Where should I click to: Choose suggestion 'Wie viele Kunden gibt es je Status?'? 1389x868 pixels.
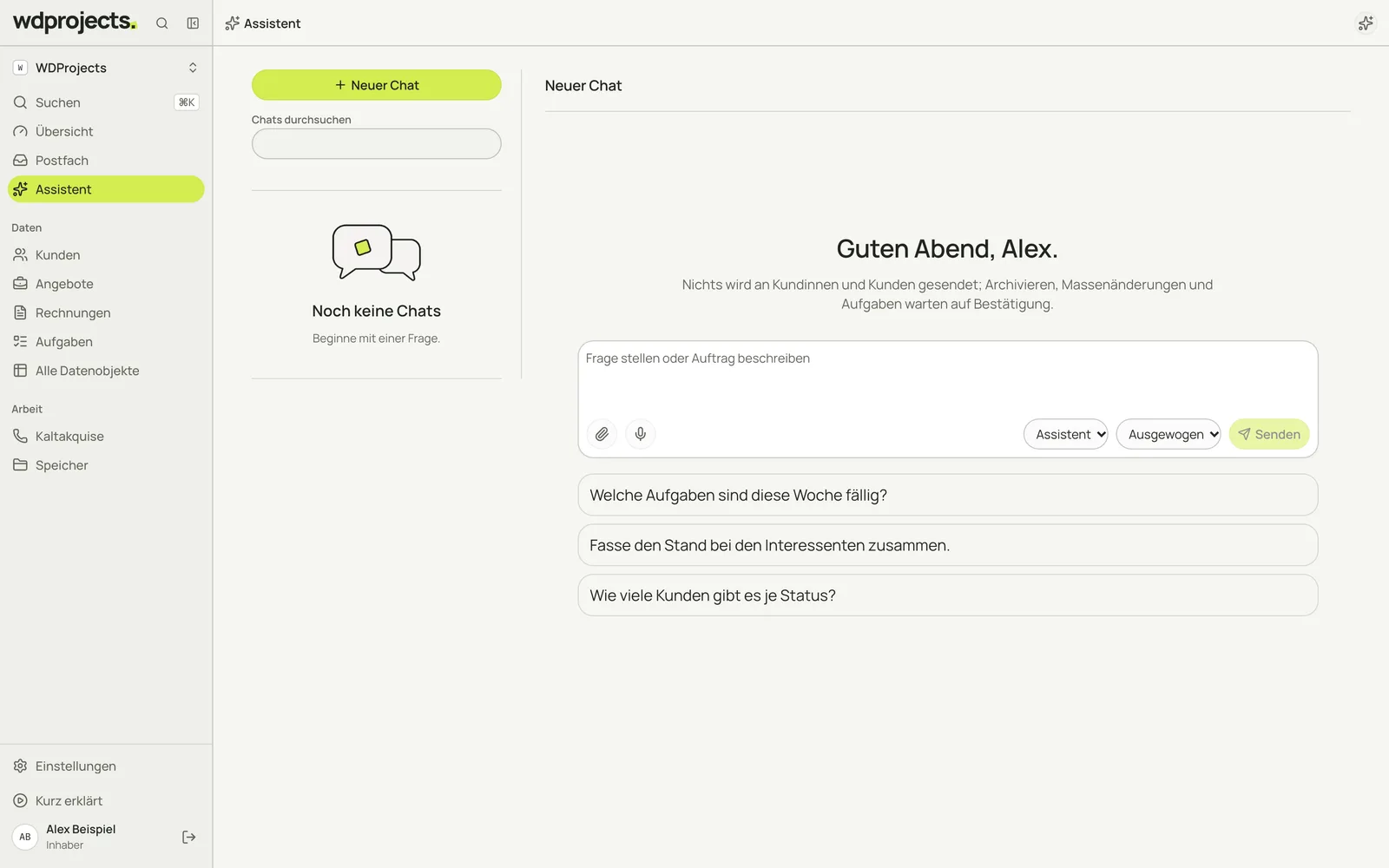[x=947, y=595]
